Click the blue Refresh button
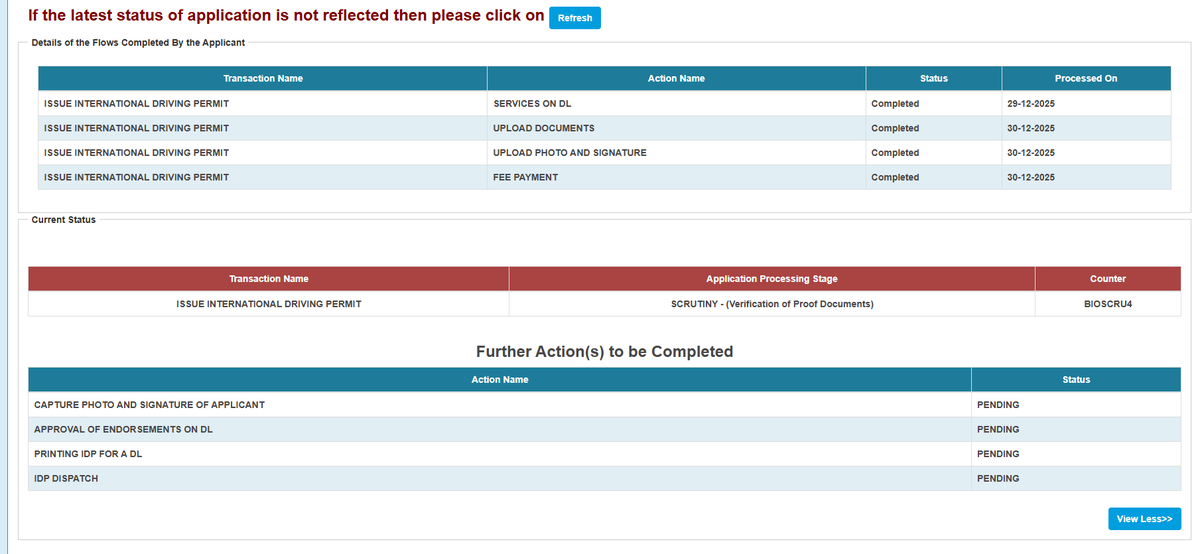This screenshot has height=554, width=1200. [575, 18]
